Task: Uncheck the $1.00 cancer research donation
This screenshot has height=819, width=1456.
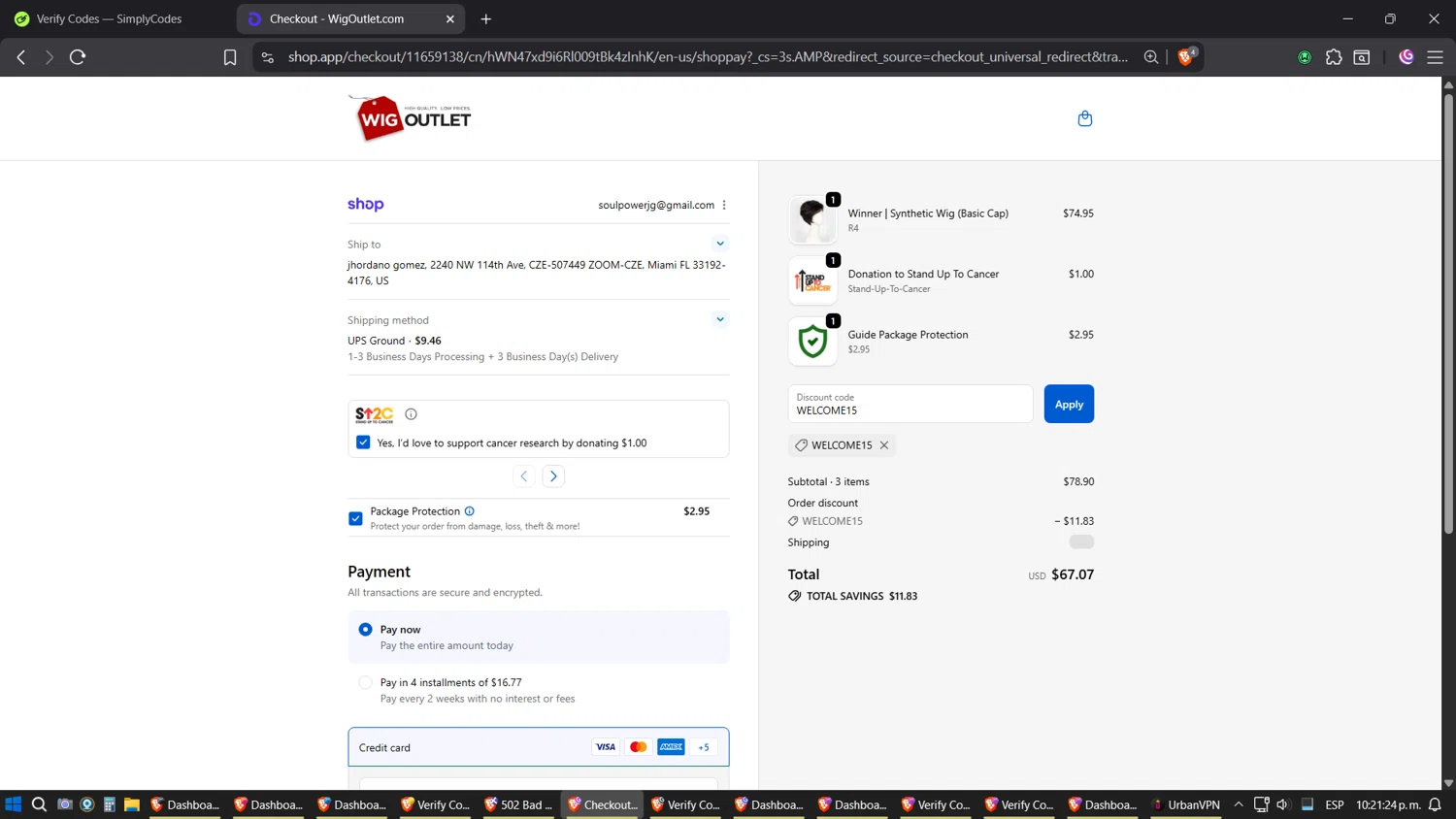Action: (363, 442)
